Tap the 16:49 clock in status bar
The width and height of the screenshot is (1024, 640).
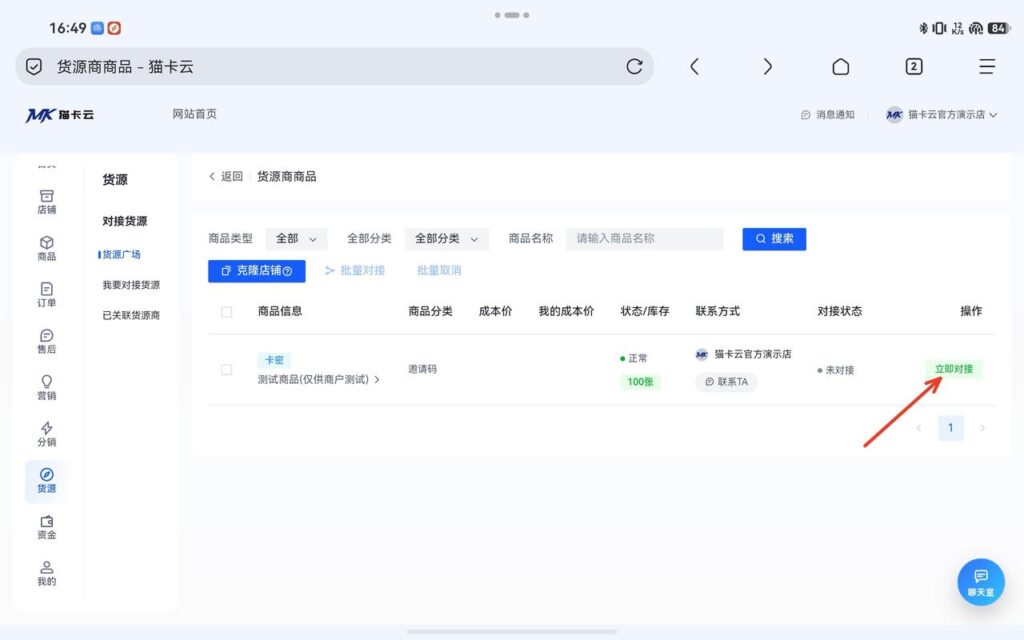(x=67, y=28)
